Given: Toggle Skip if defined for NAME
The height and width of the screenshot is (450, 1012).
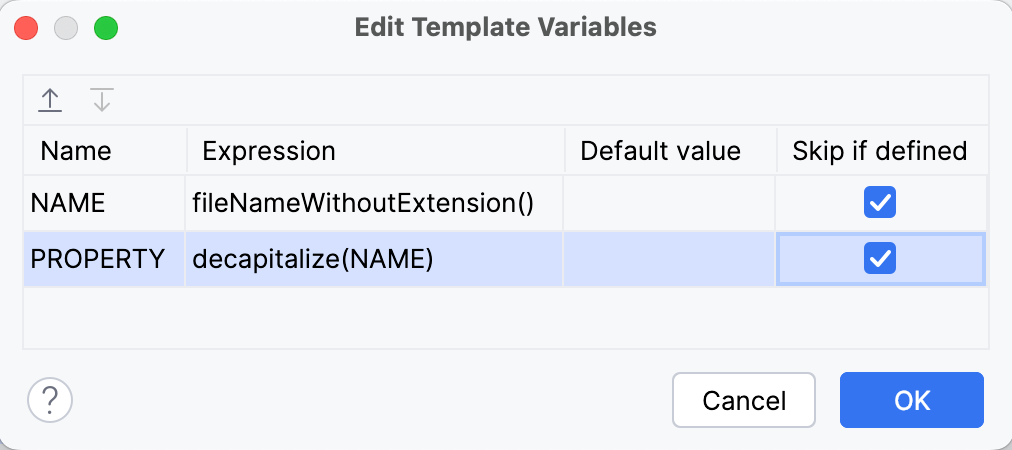Looking at the screenshot, I should [x=880, y=204].
